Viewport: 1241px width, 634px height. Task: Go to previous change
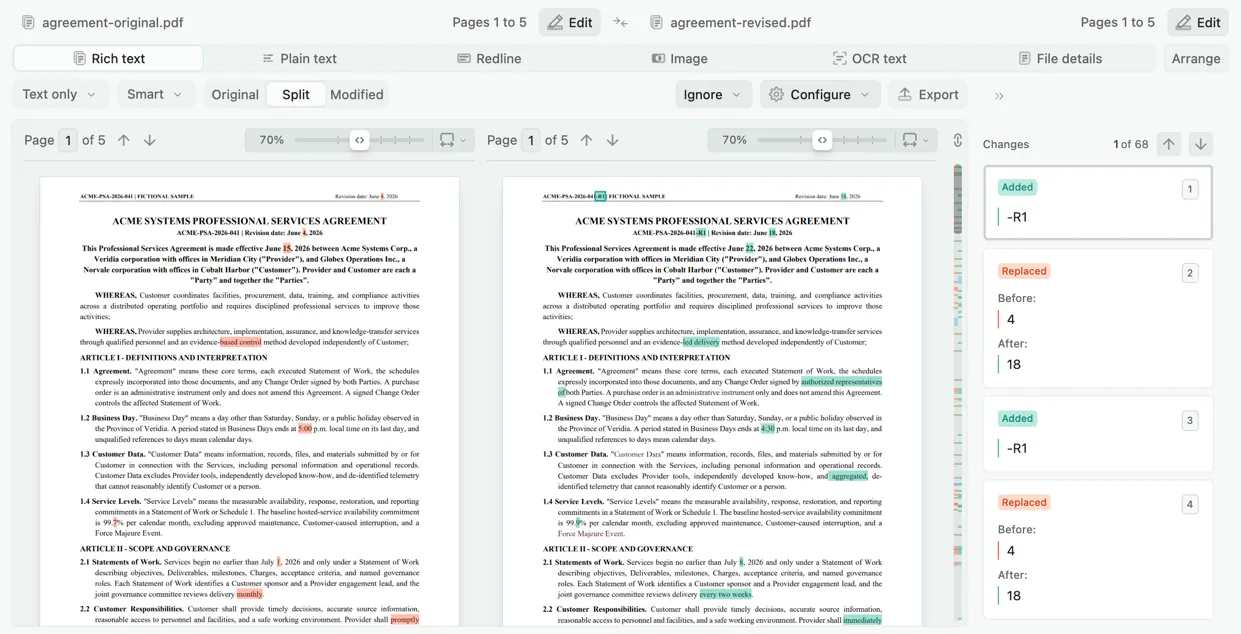pyautogui.click(x=1169, y=144)
